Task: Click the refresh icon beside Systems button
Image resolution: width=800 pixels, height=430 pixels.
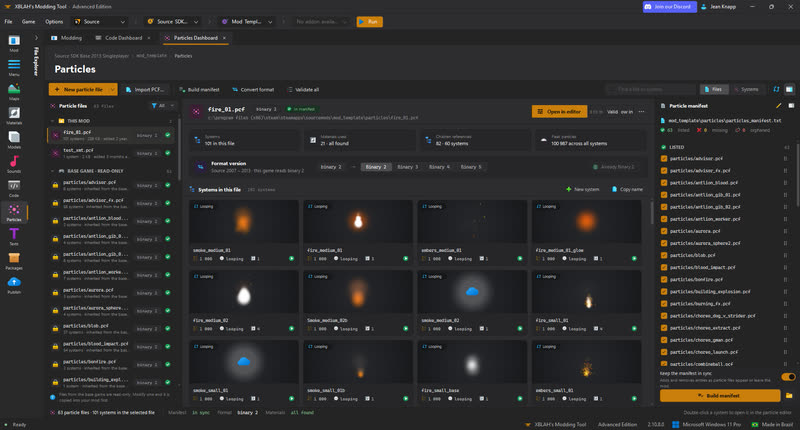Action: click(776, 89)
